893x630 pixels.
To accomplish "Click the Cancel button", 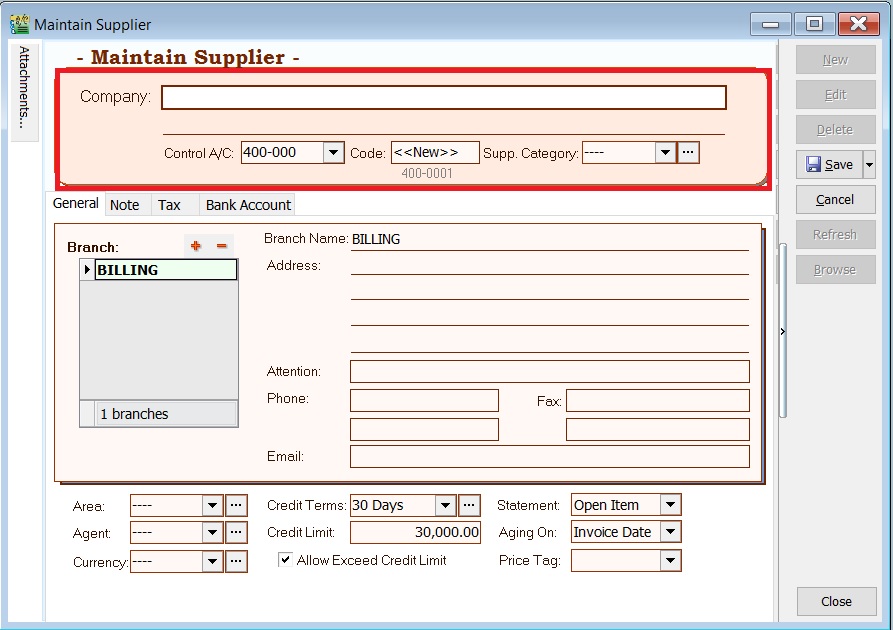I will pos(835,199).
